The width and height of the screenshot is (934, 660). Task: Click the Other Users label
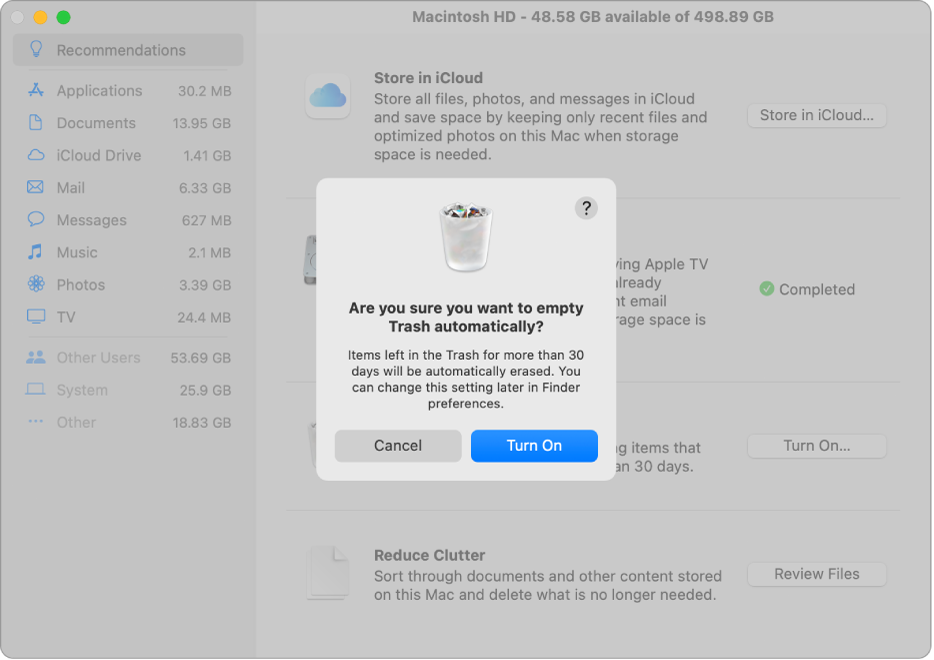coord(98,357)
